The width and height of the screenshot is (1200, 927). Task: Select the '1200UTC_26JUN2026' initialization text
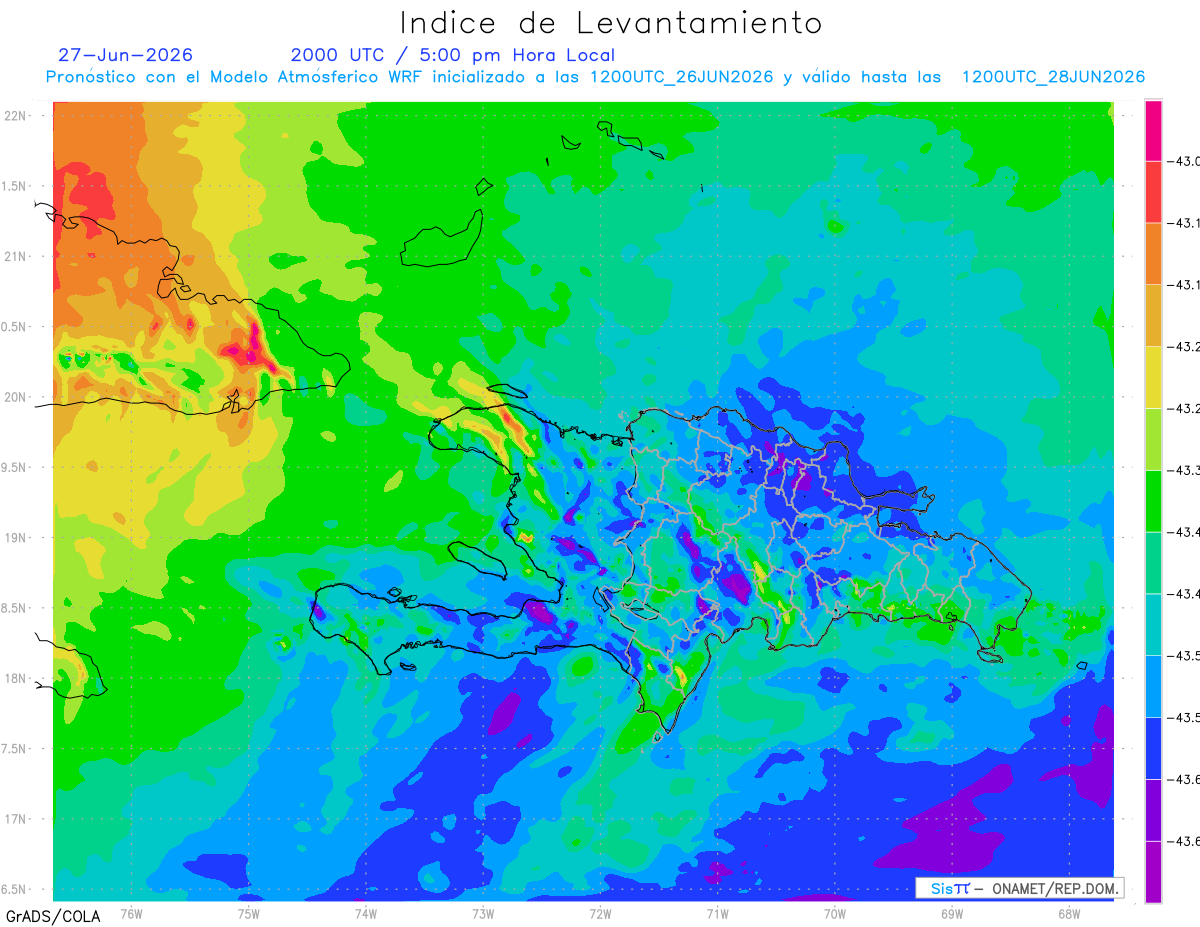[681, 77]
